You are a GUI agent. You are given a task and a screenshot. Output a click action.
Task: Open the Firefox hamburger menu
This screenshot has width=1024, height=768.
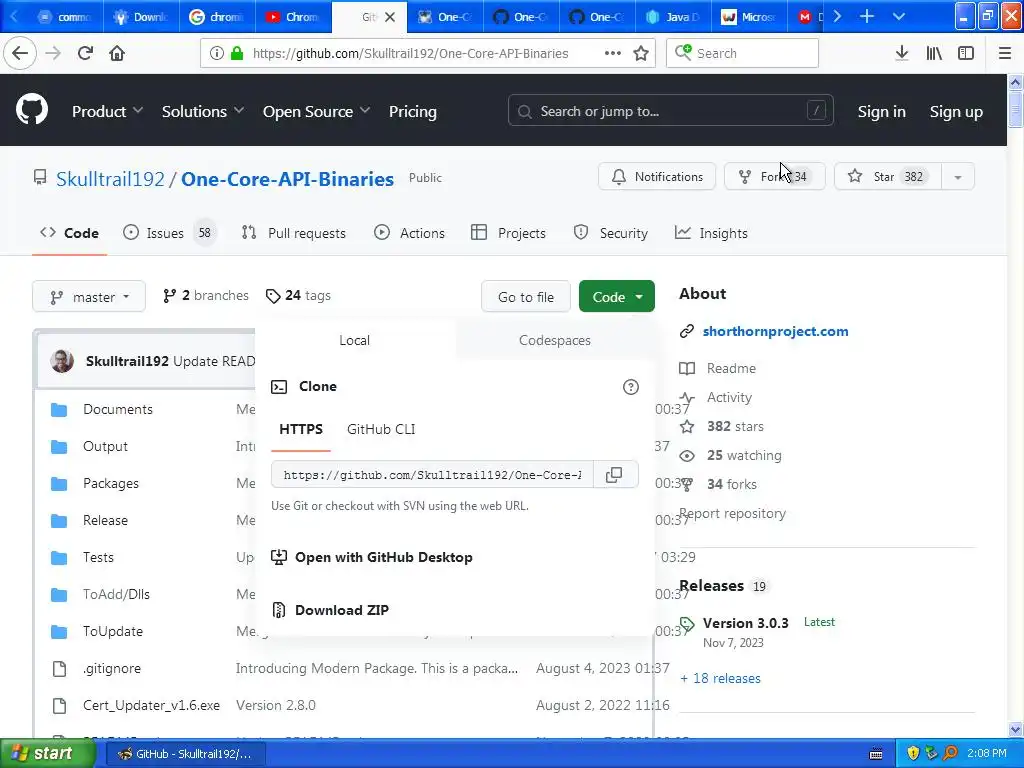pyautogui.click(x=1004, y=54)
